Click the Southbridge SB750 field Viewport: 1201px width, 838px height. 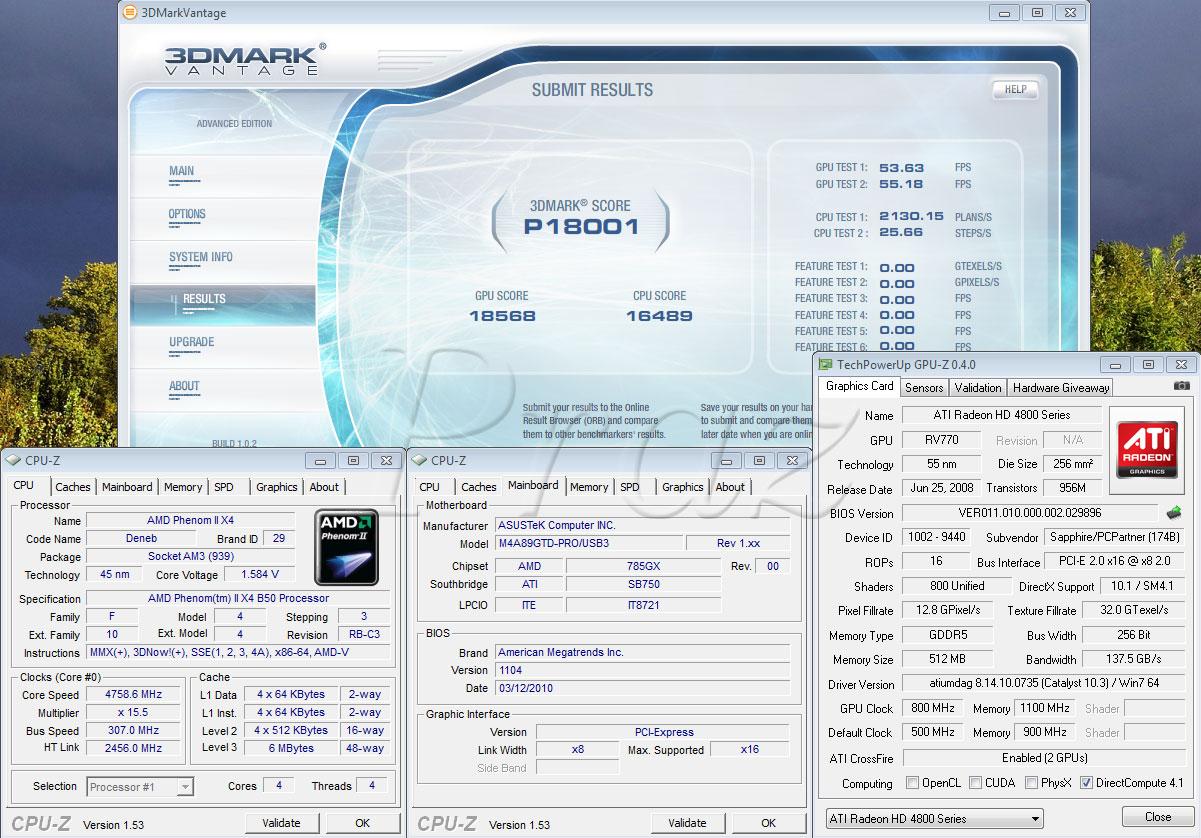tap(643, 584)
